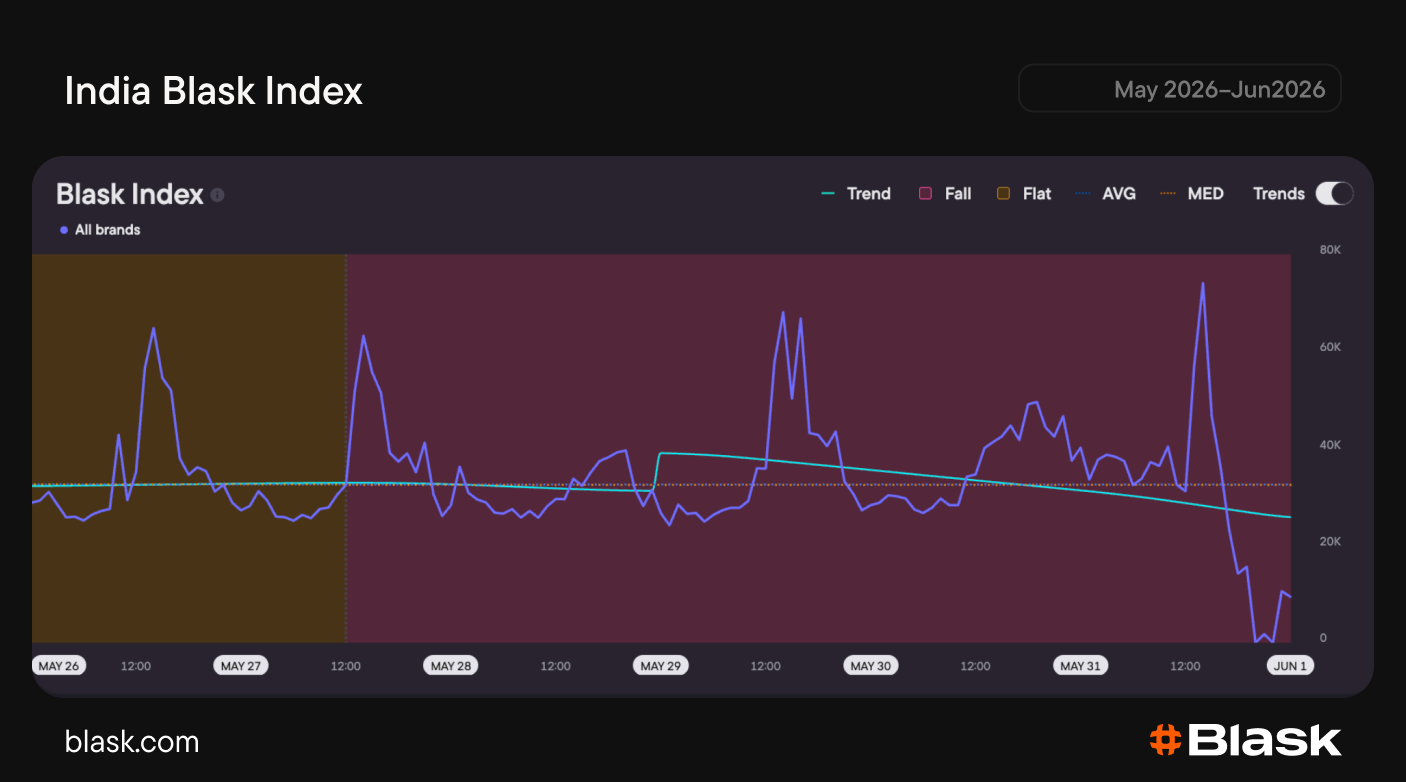Select the MAY 26 date marker

[58, 666]
